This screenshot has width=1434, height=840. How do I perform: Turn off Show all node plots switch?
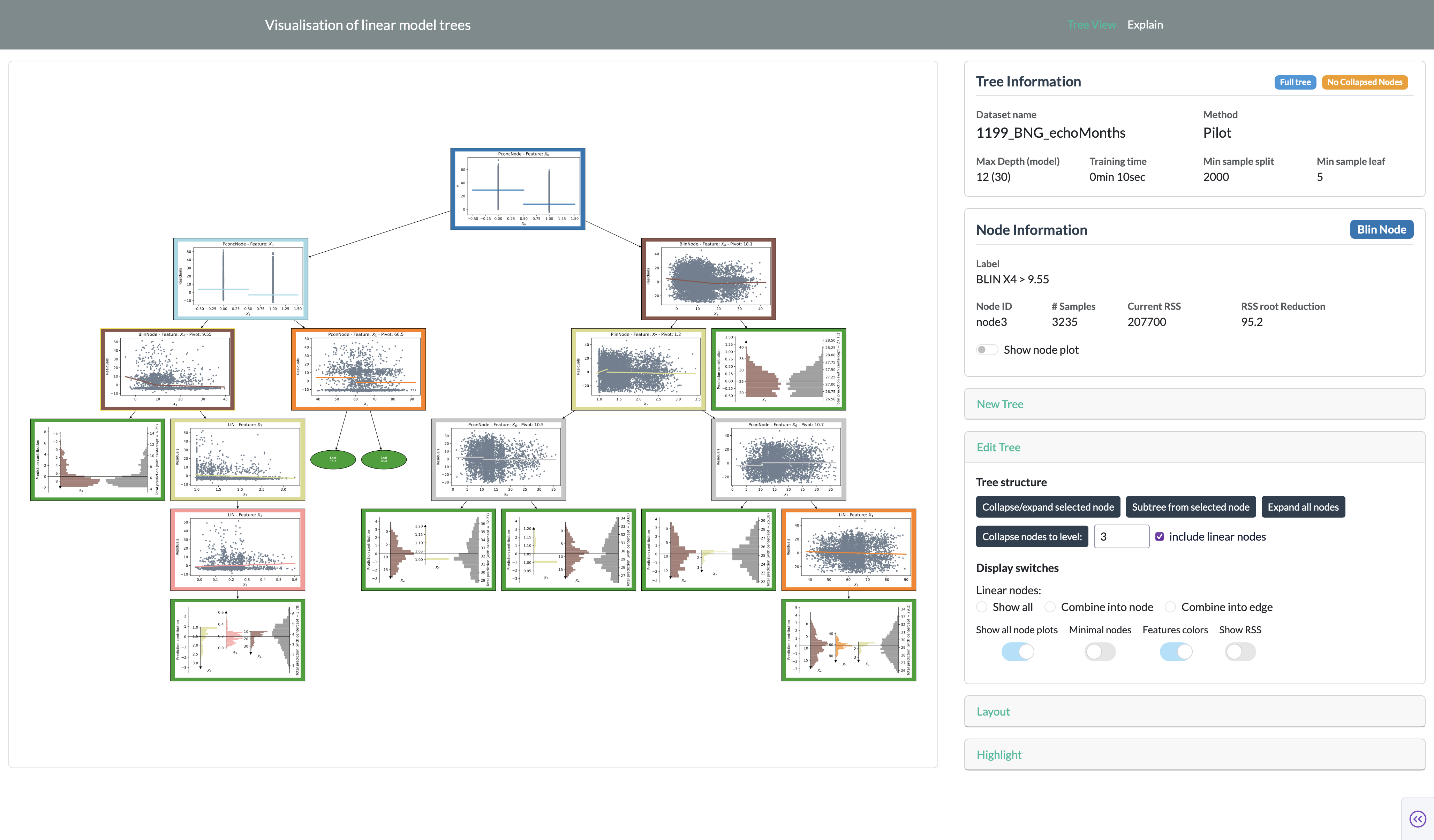(x=1018, y=652)
